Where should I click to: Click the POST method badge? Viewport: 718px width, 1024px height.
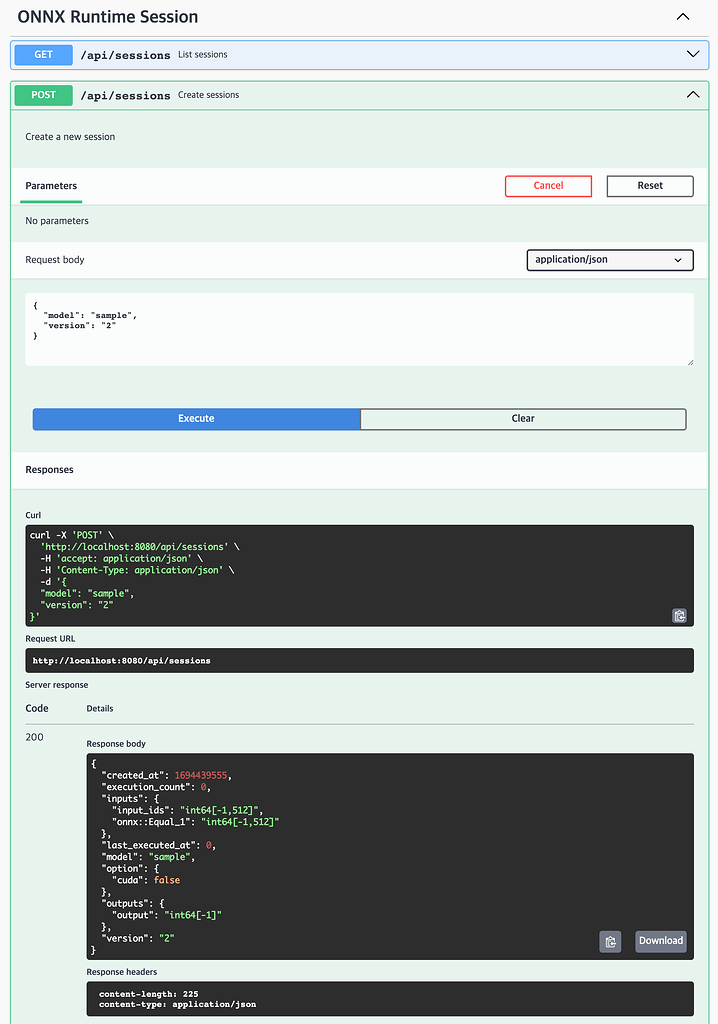43,94
